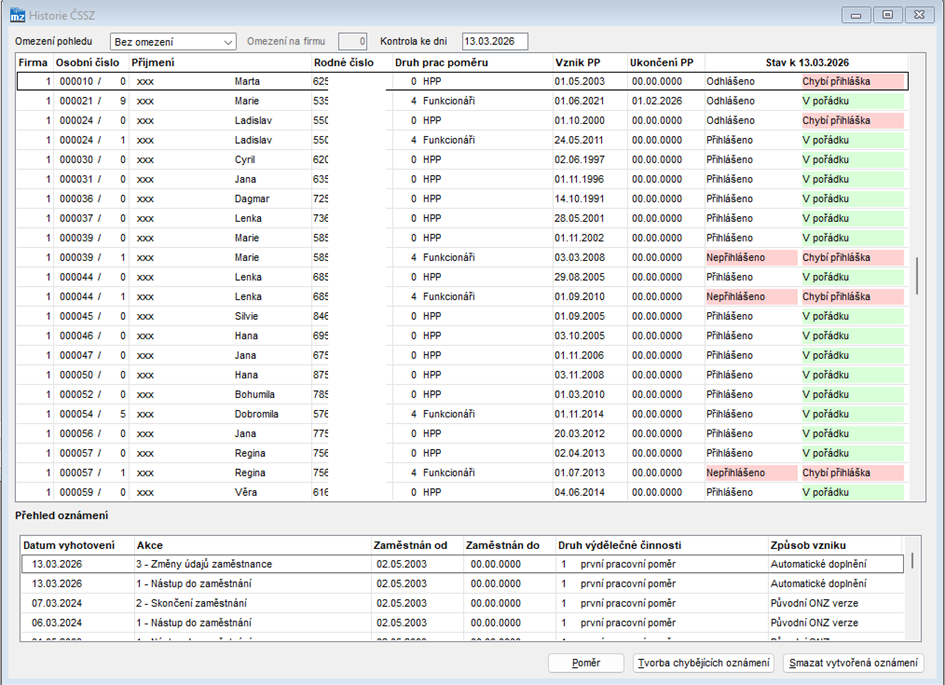
Task: Select the row with first name Bohumila
Action: 462,395
